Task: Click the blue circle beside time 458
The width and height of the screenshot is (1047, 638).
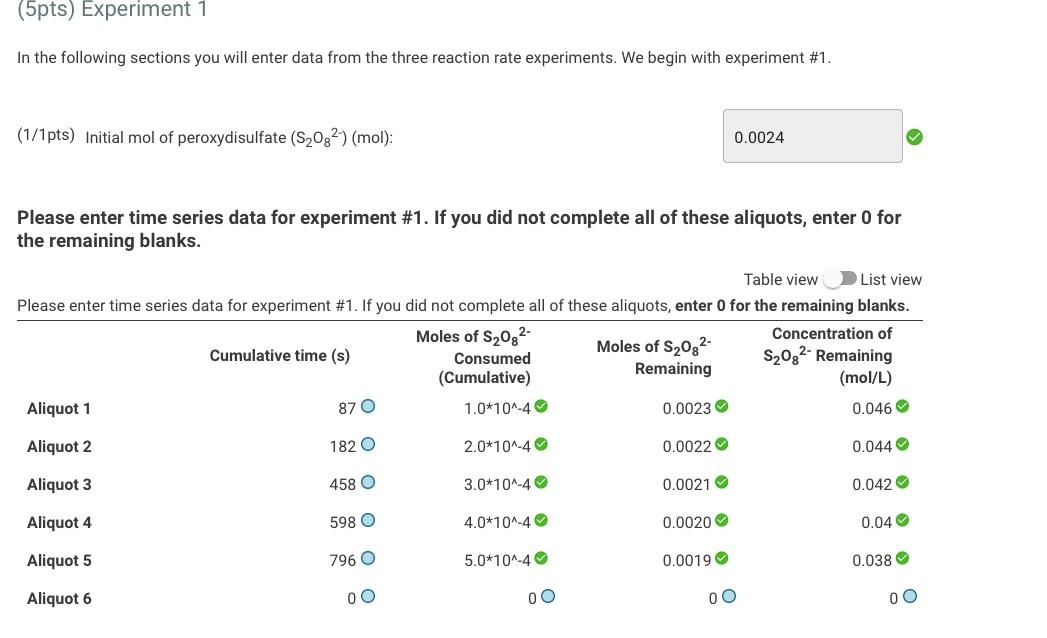Action: tap(368, 481)
